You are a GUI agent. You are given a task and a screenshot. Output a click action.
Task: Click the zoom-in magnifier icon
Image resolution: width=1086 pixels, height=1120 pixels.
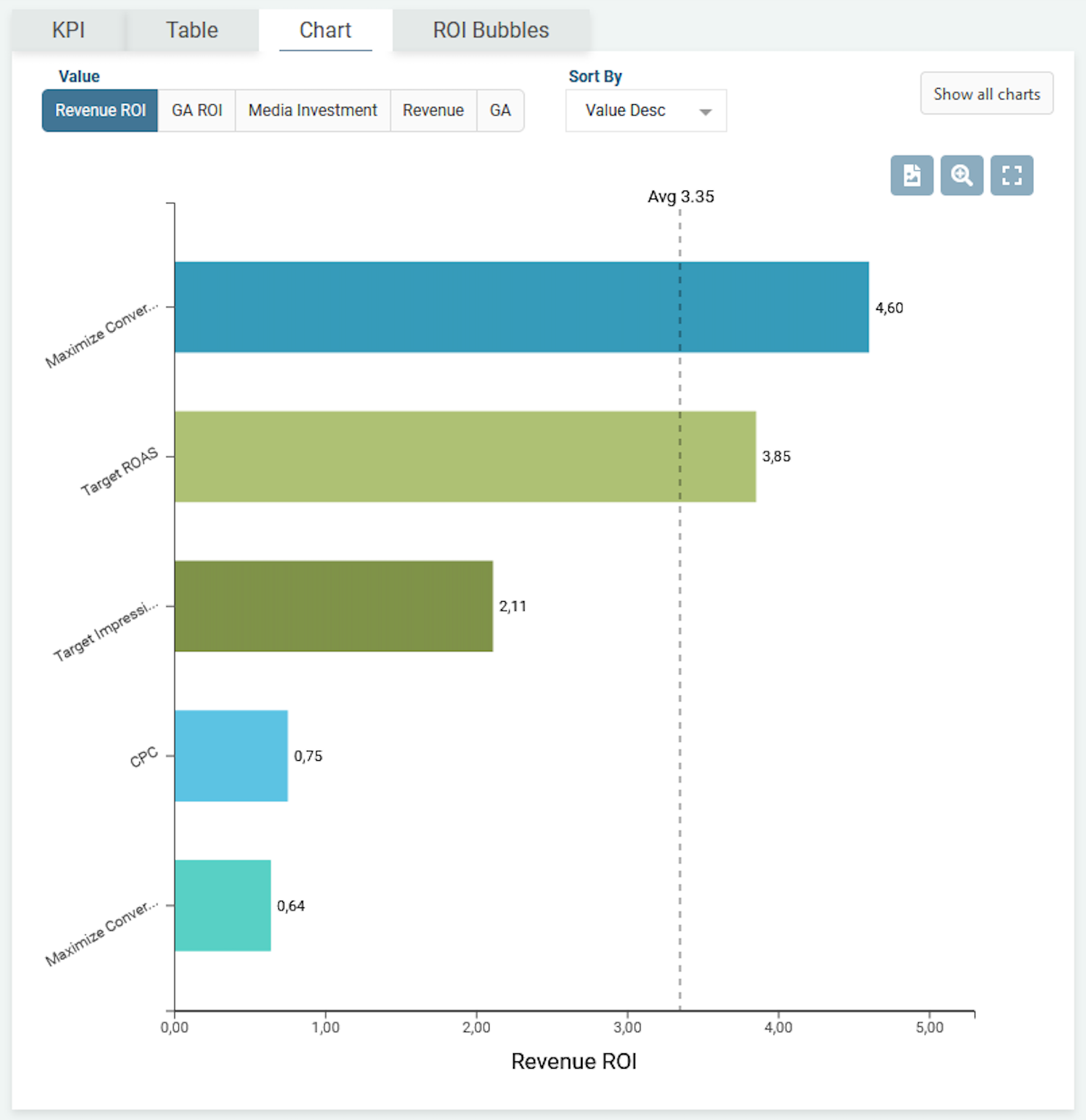pos(961,175)
